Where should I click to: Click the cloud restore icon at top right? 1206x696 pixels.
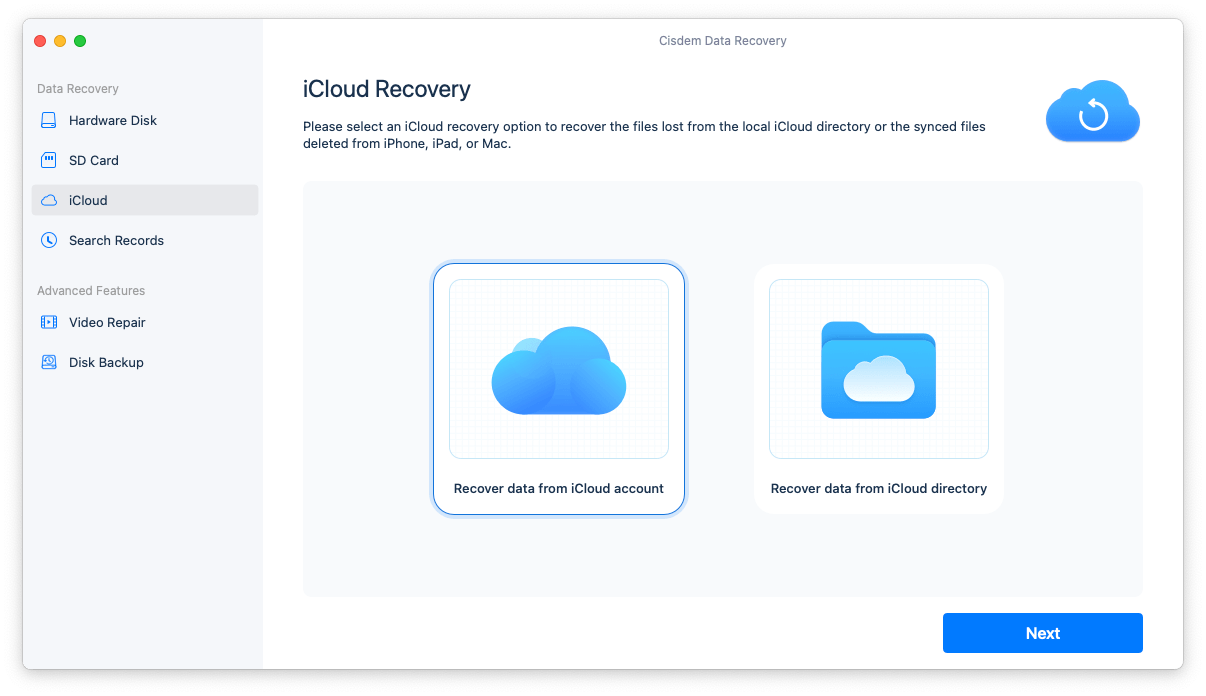1092,111
